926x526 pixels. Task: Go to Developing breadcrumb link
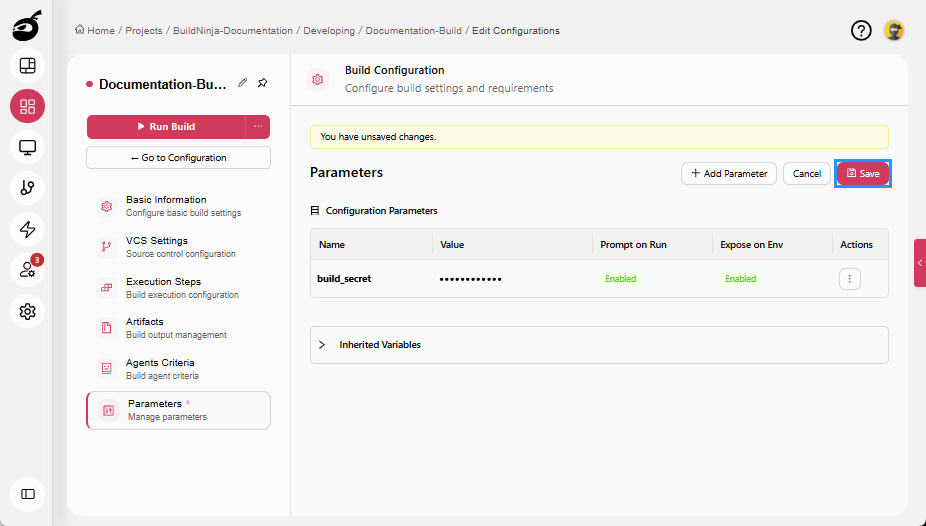pyautogui.click(x=329, y=31)
